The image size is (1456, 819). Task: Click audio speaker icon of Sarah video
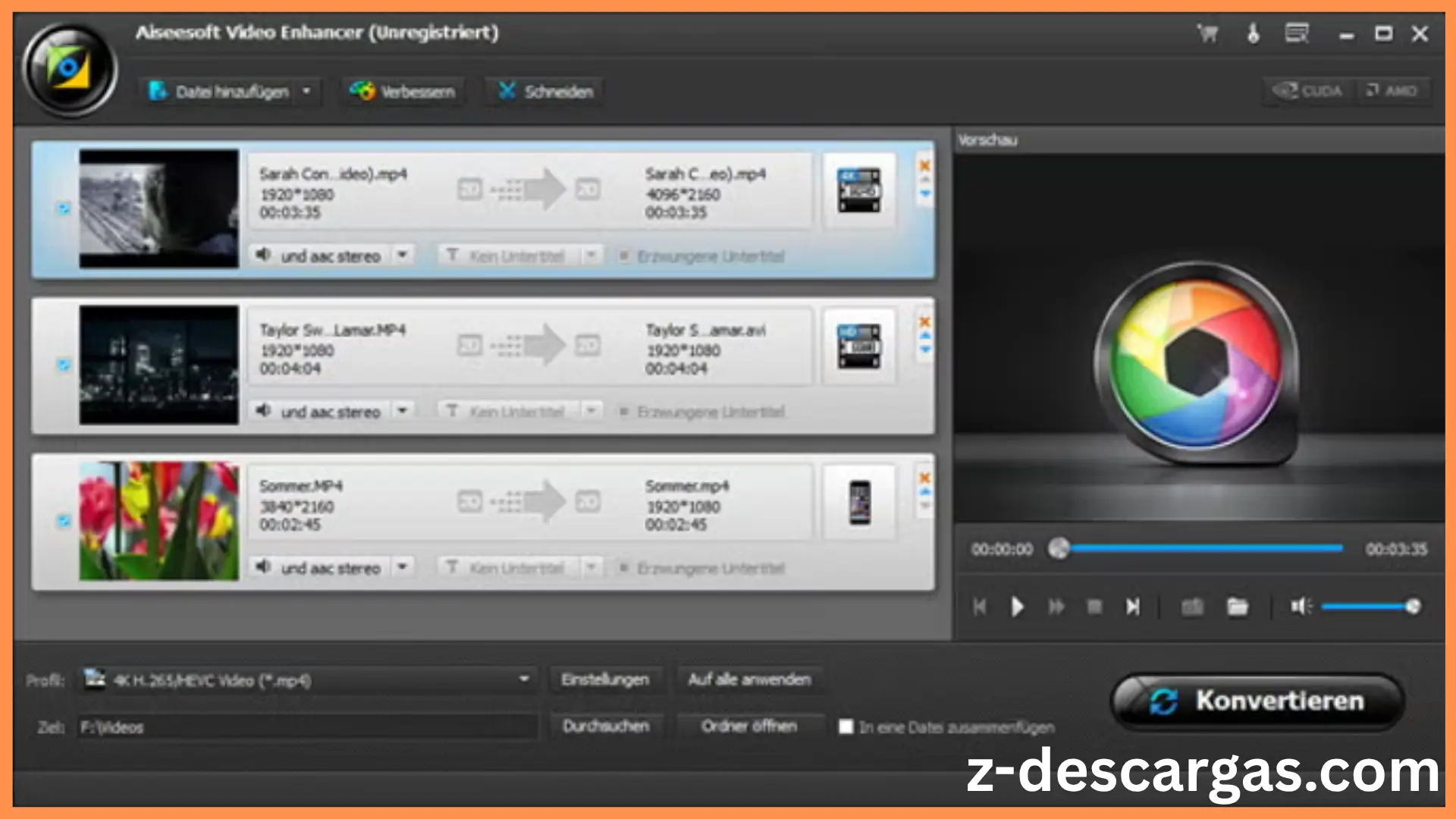(263, 255)
